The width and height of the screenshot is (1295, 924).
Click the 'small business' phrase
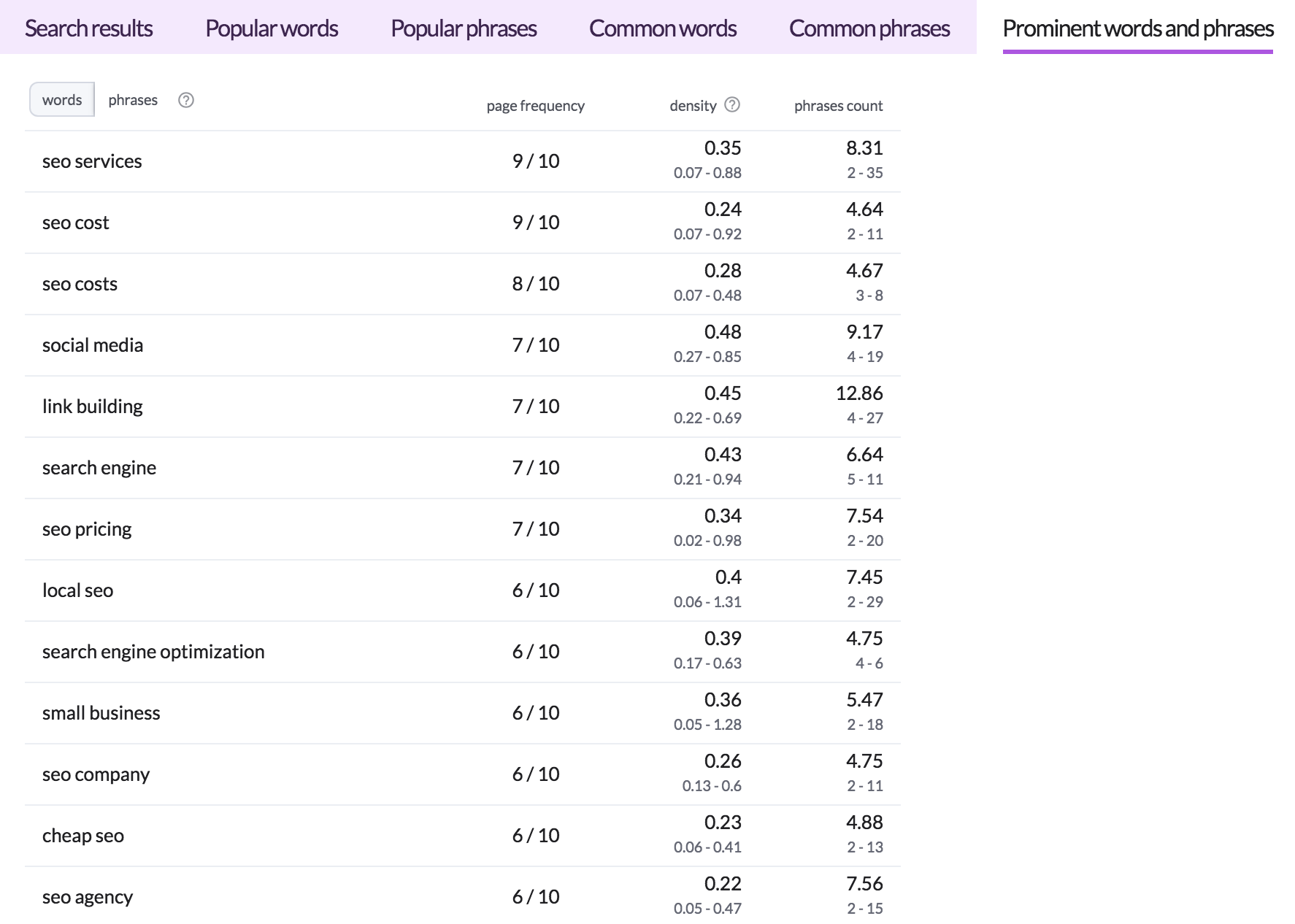click(101, 713)
